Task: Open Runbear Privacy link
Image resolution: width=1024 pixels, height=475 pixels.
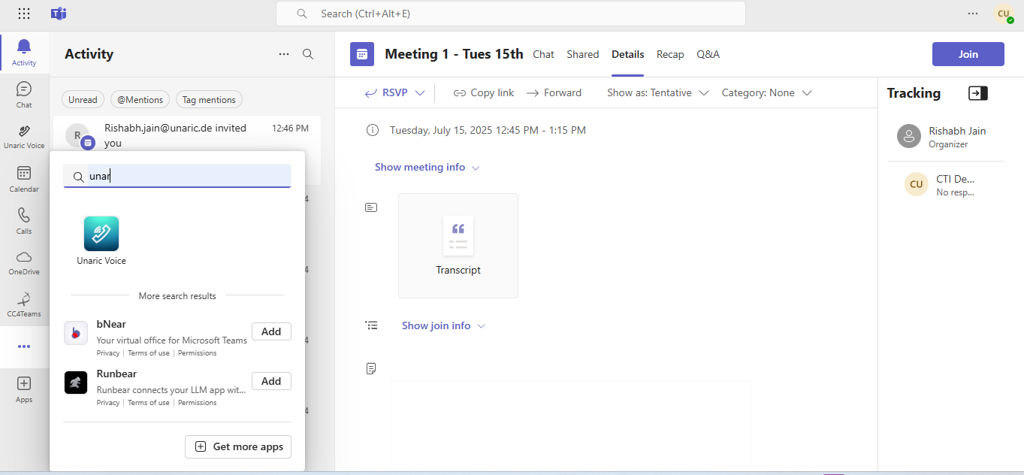Action: (108, 403)
